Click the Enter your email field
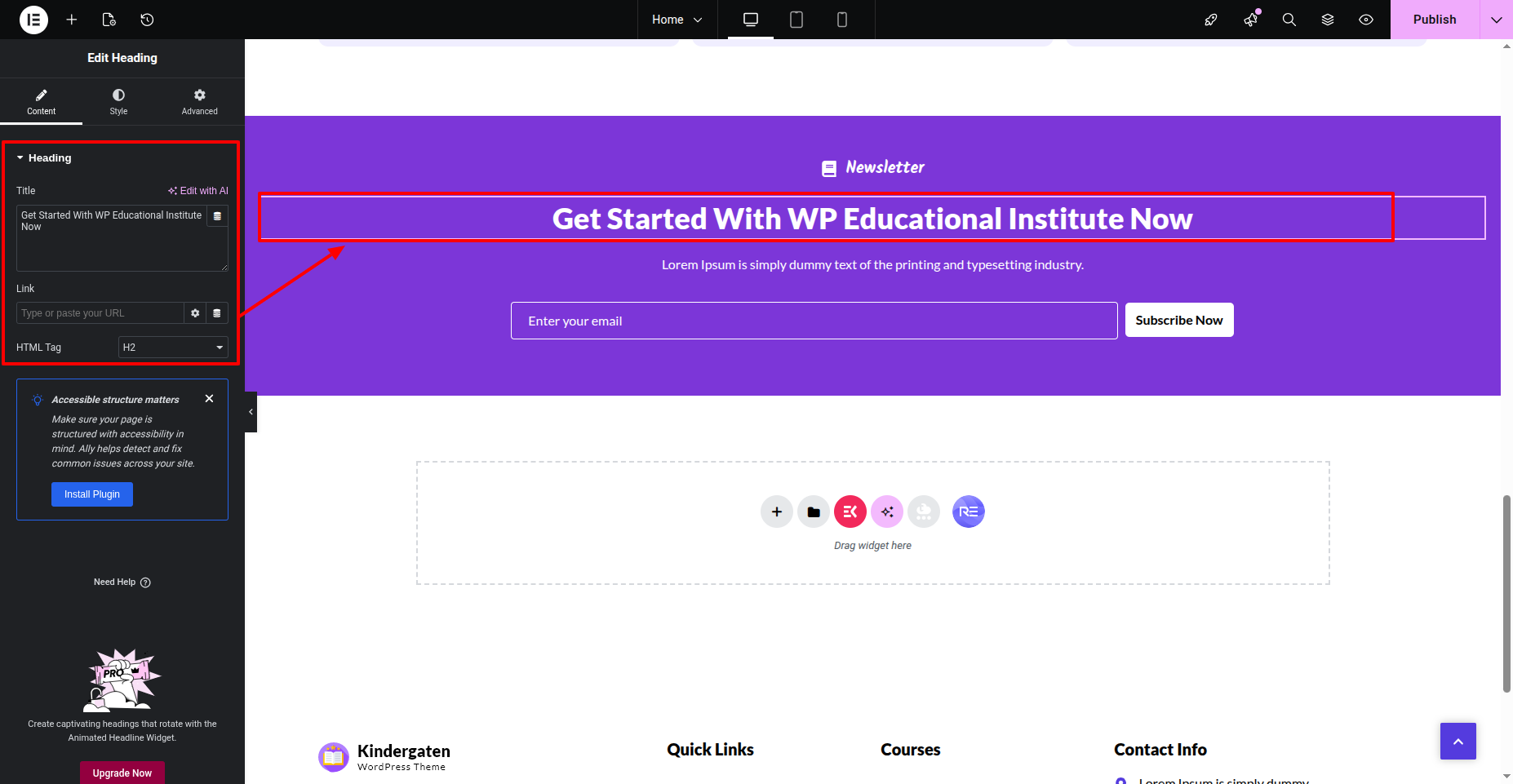Viewport: 1513px width, 784px height. tap(814, 321)
